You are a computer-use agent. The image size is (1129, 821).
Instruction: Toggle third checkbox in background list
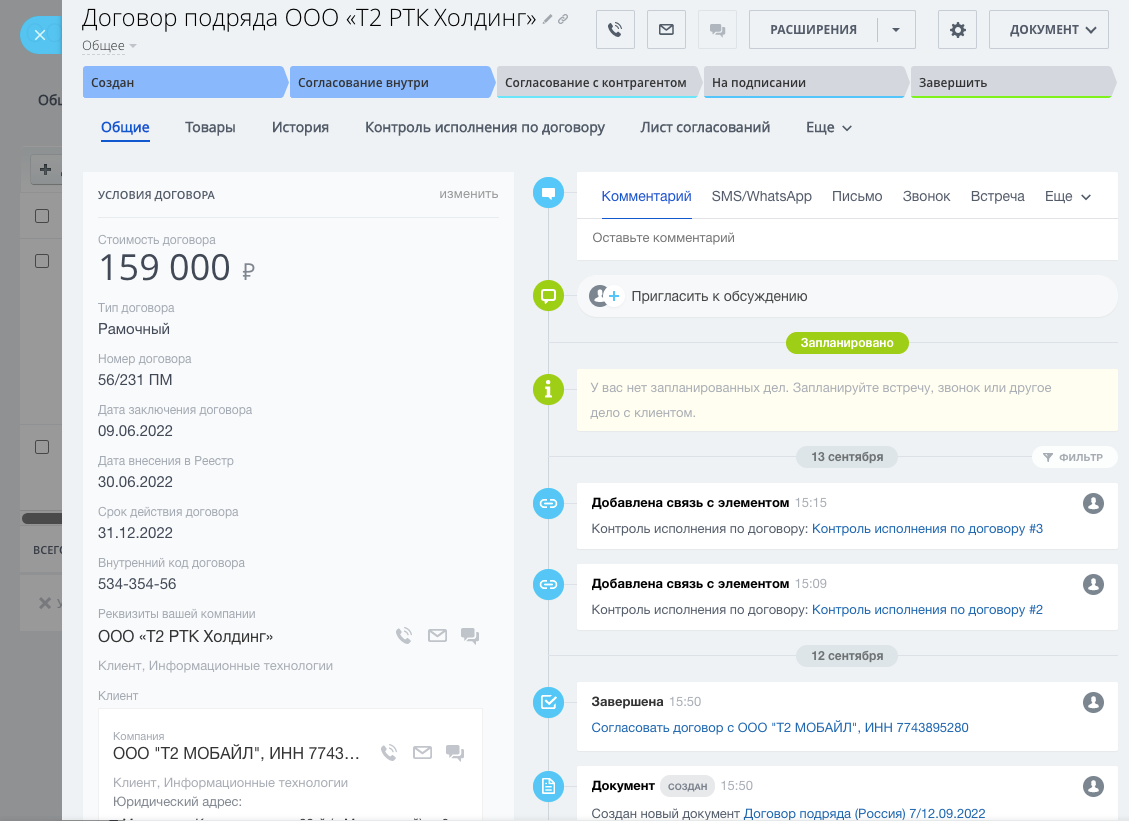click(42, 447)
